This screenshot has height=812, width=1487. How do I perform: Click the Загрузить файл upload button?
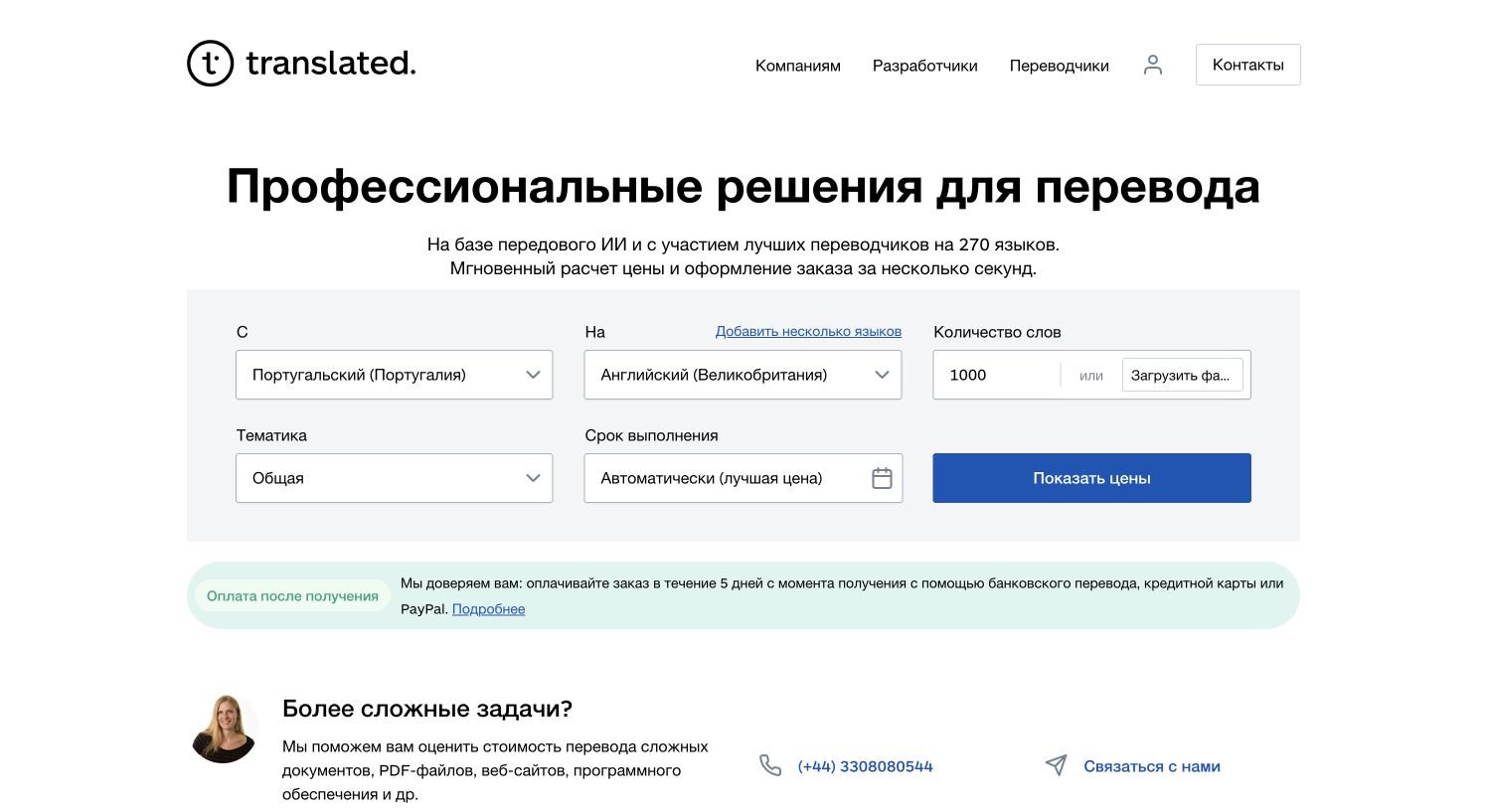[x=1182, y=375]
